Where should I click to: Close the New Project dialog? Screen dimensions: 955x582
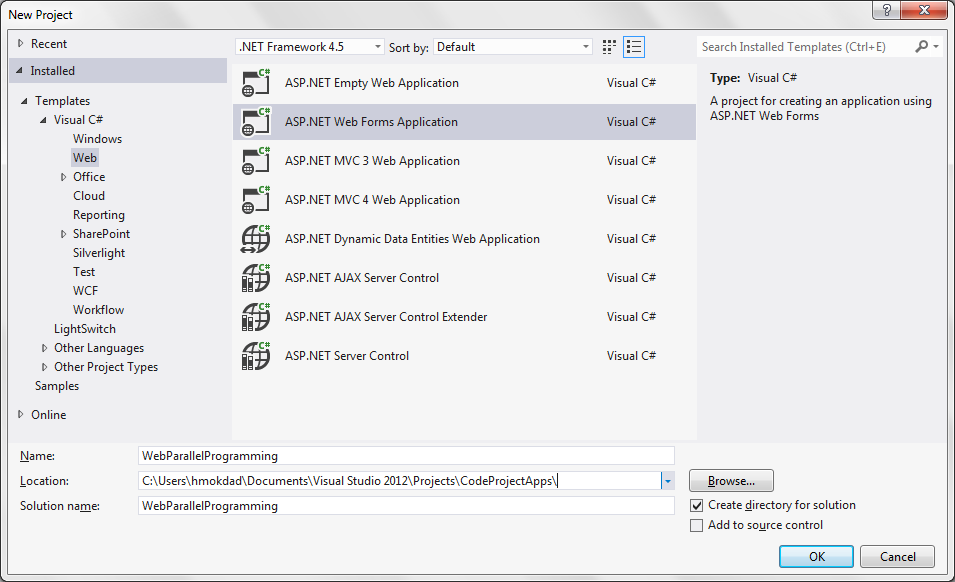click(x=925, y=10)
